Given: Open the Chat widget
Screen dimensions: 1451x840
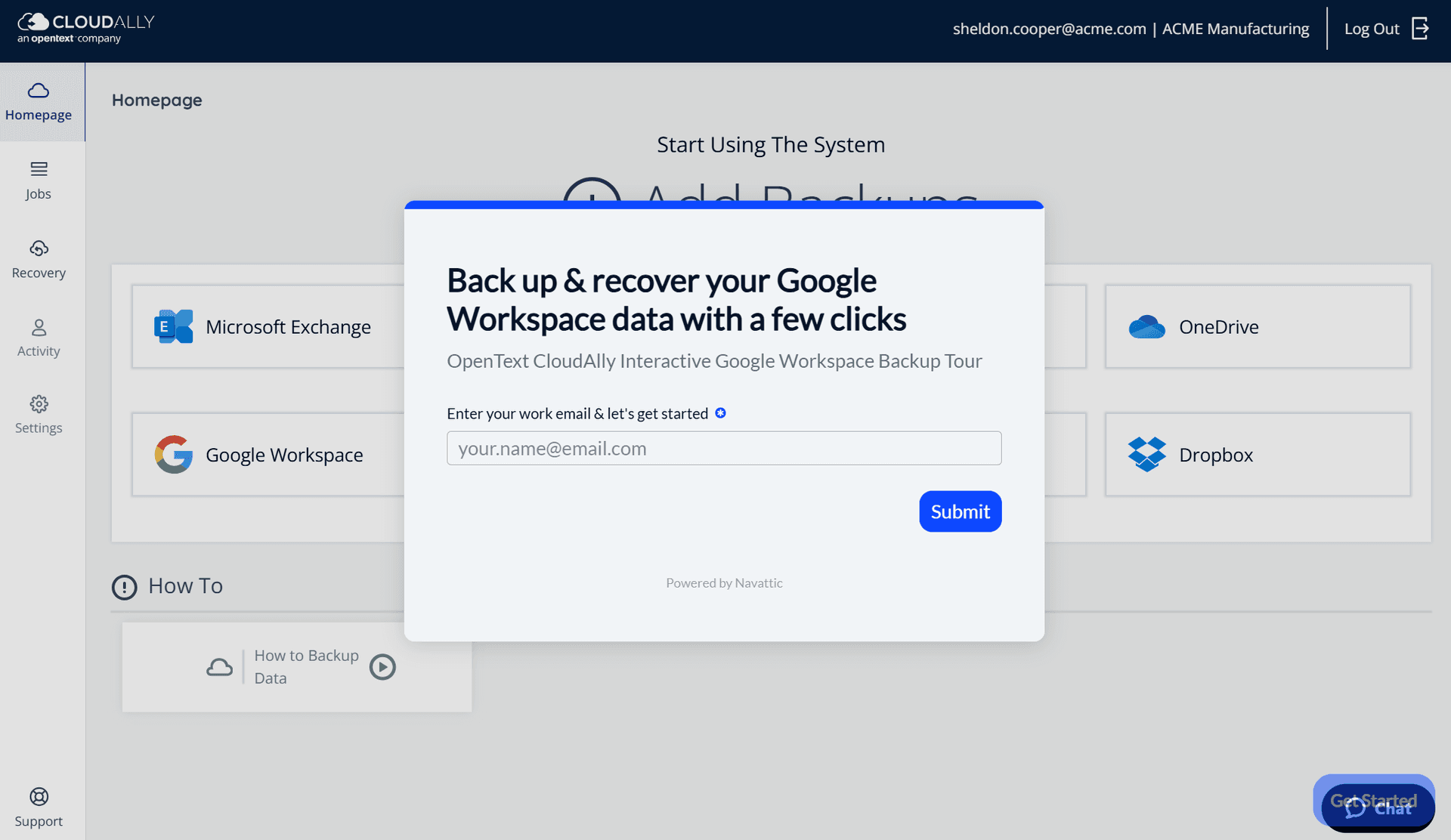Looking at the screenshot, I should (x=1378, y=807).
